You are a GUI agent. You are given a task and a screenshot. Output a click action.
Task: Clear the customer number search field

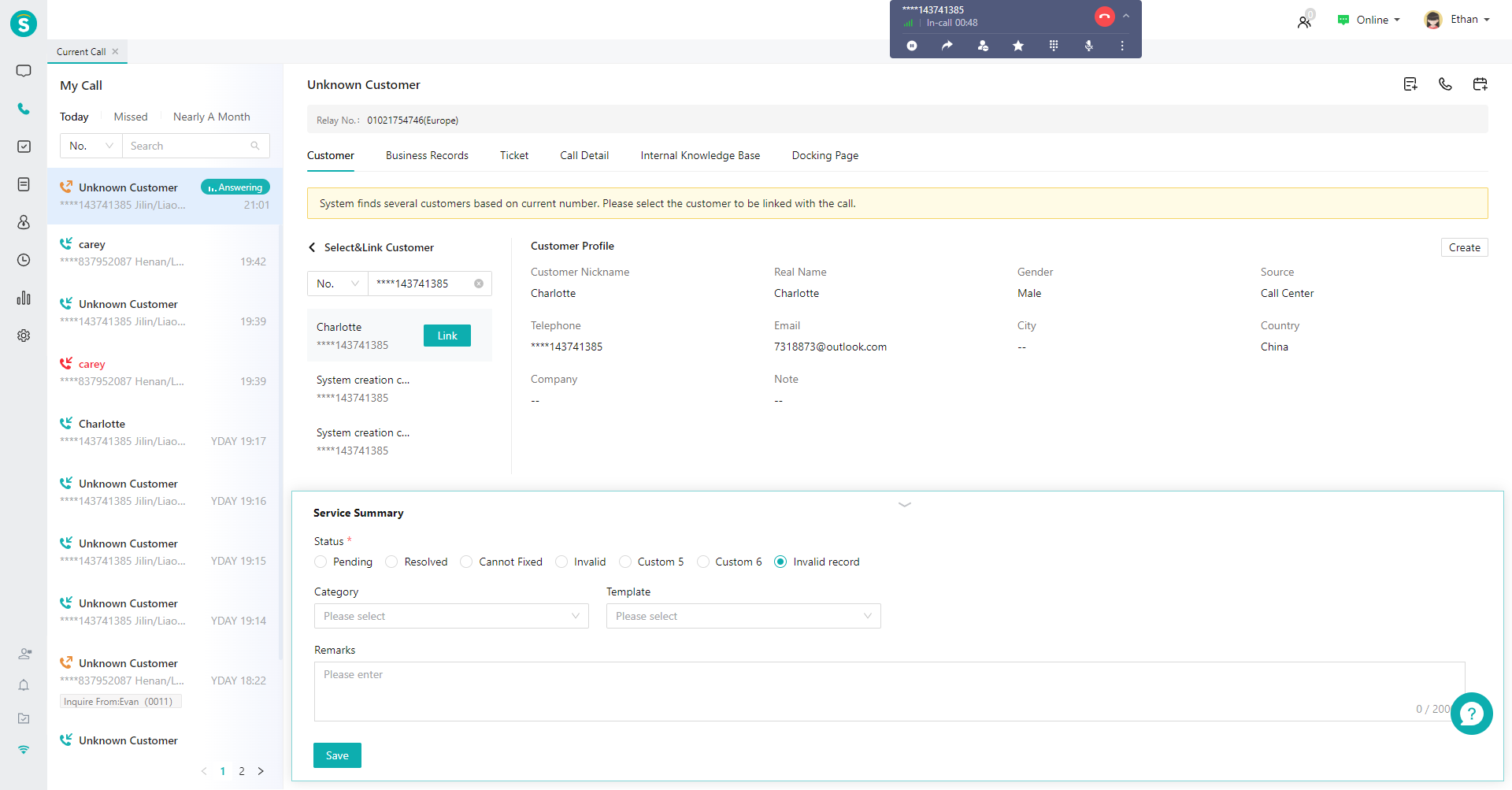click(x=479, y=284)
